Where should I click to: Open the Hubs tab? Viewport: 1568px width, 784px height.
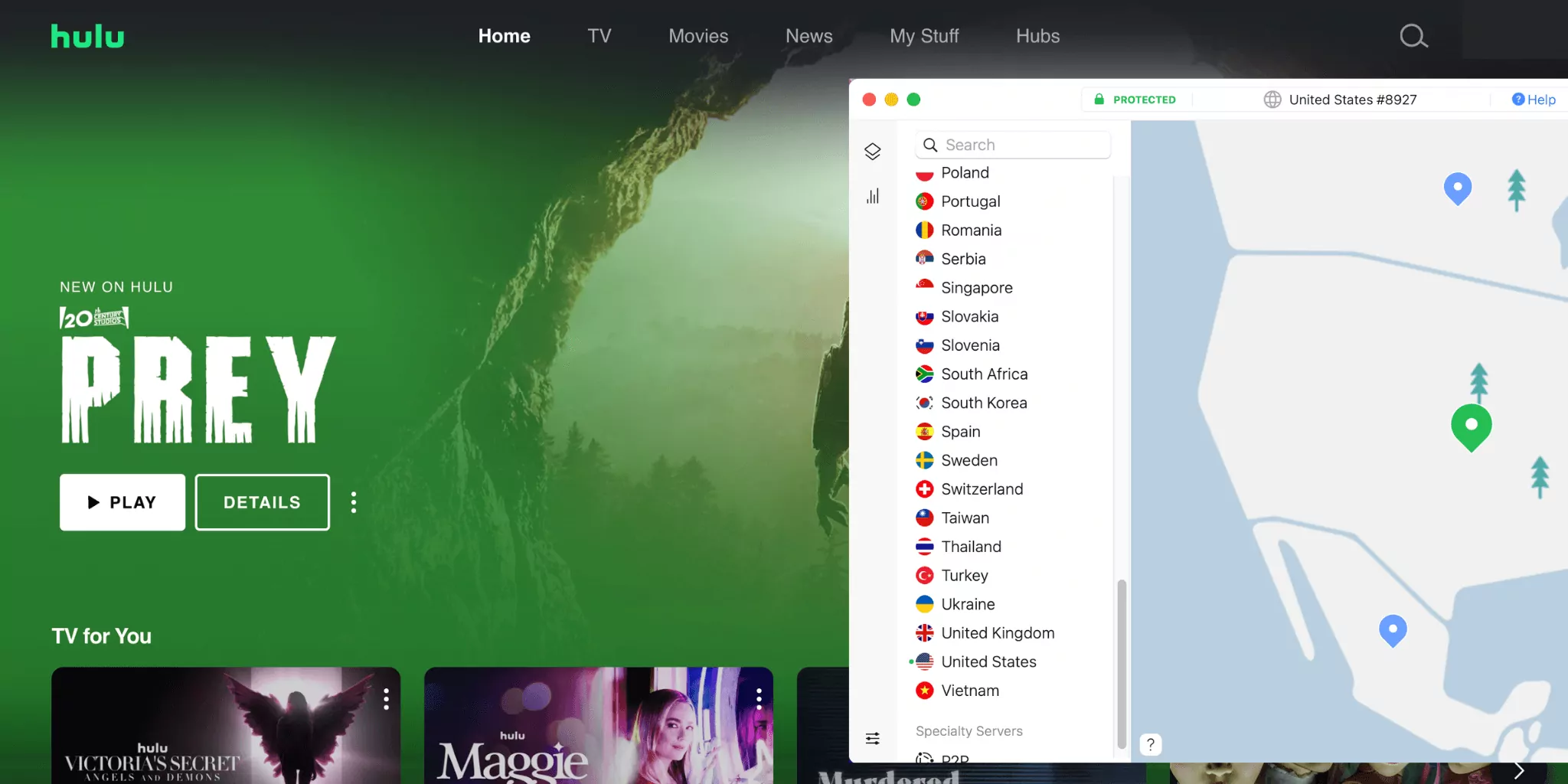click(1037, 36)
